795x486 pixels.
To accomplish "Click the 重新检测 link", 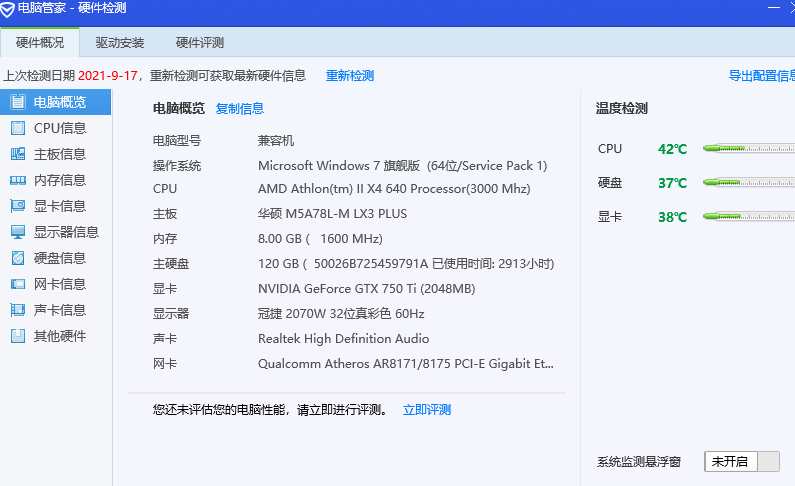I will (350, 76).
